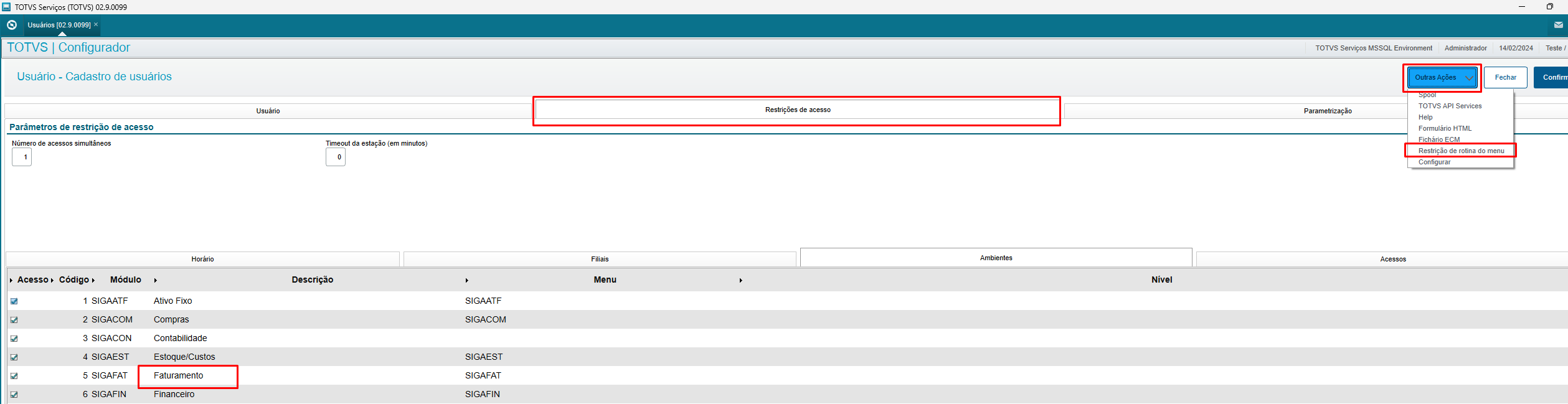Click the SIGAATF menu cell

[483, 301]
